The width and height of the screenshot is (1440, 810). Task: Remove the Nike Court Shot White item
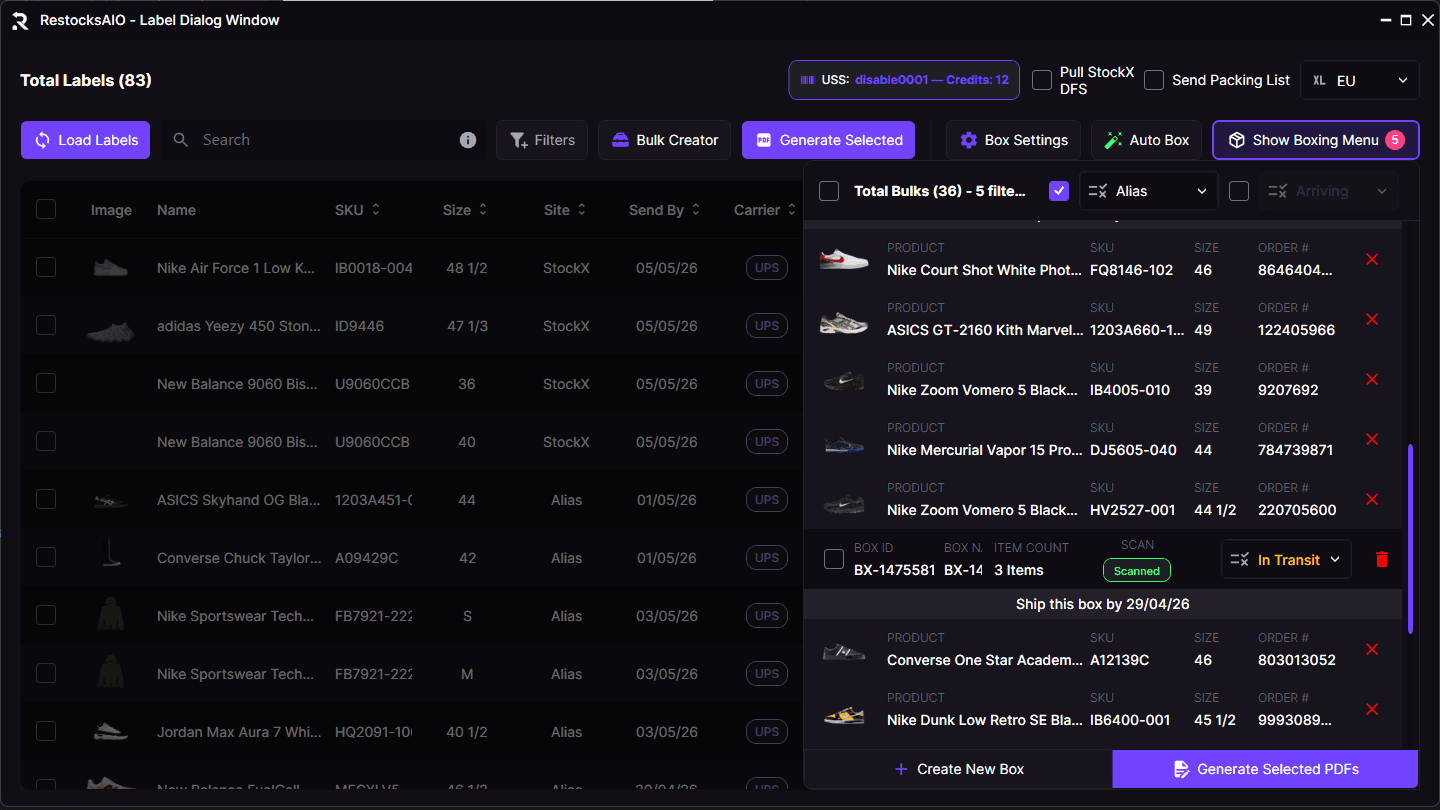1372,260
